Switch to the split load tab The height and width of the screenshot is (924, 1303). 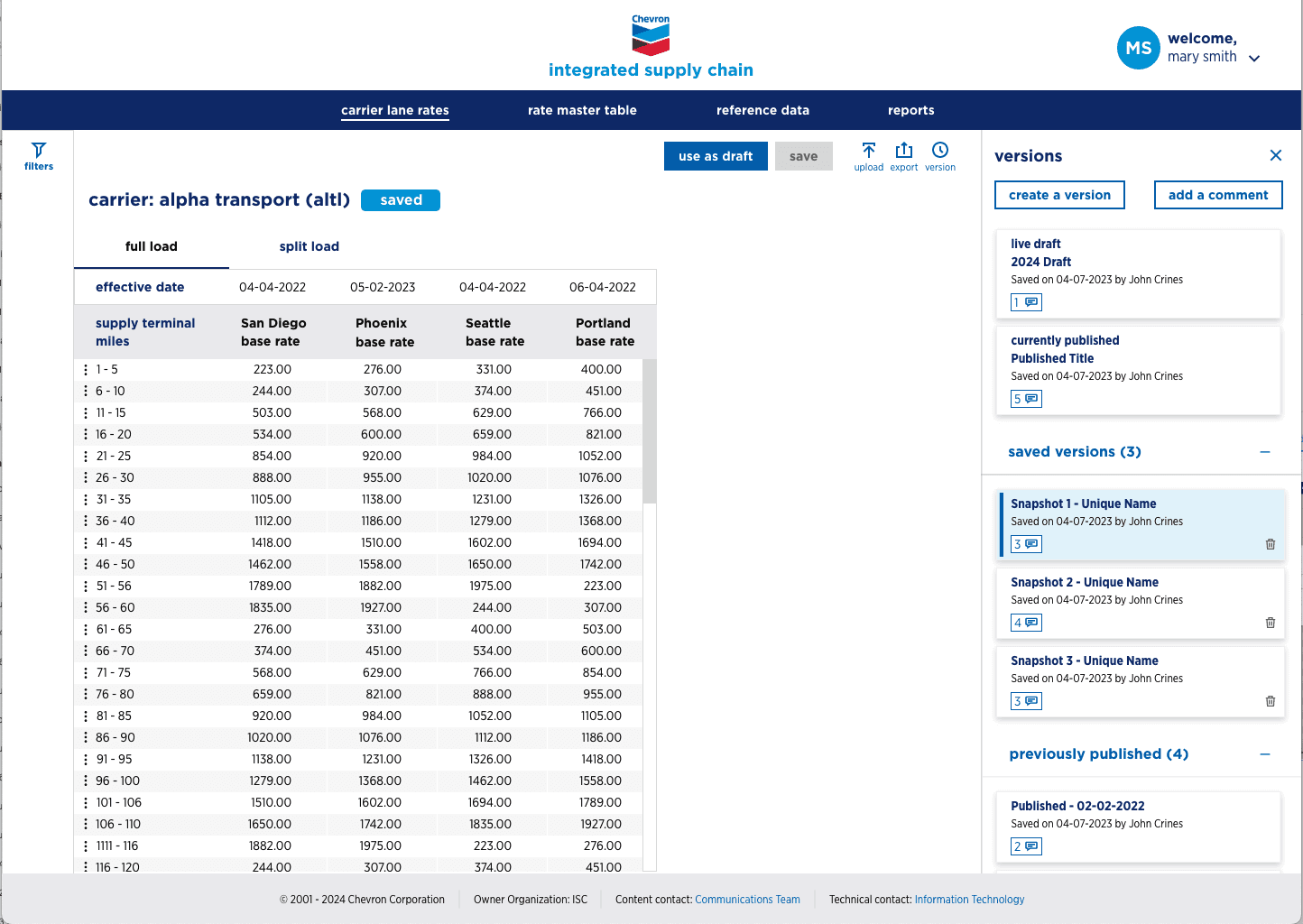(310, 246)
